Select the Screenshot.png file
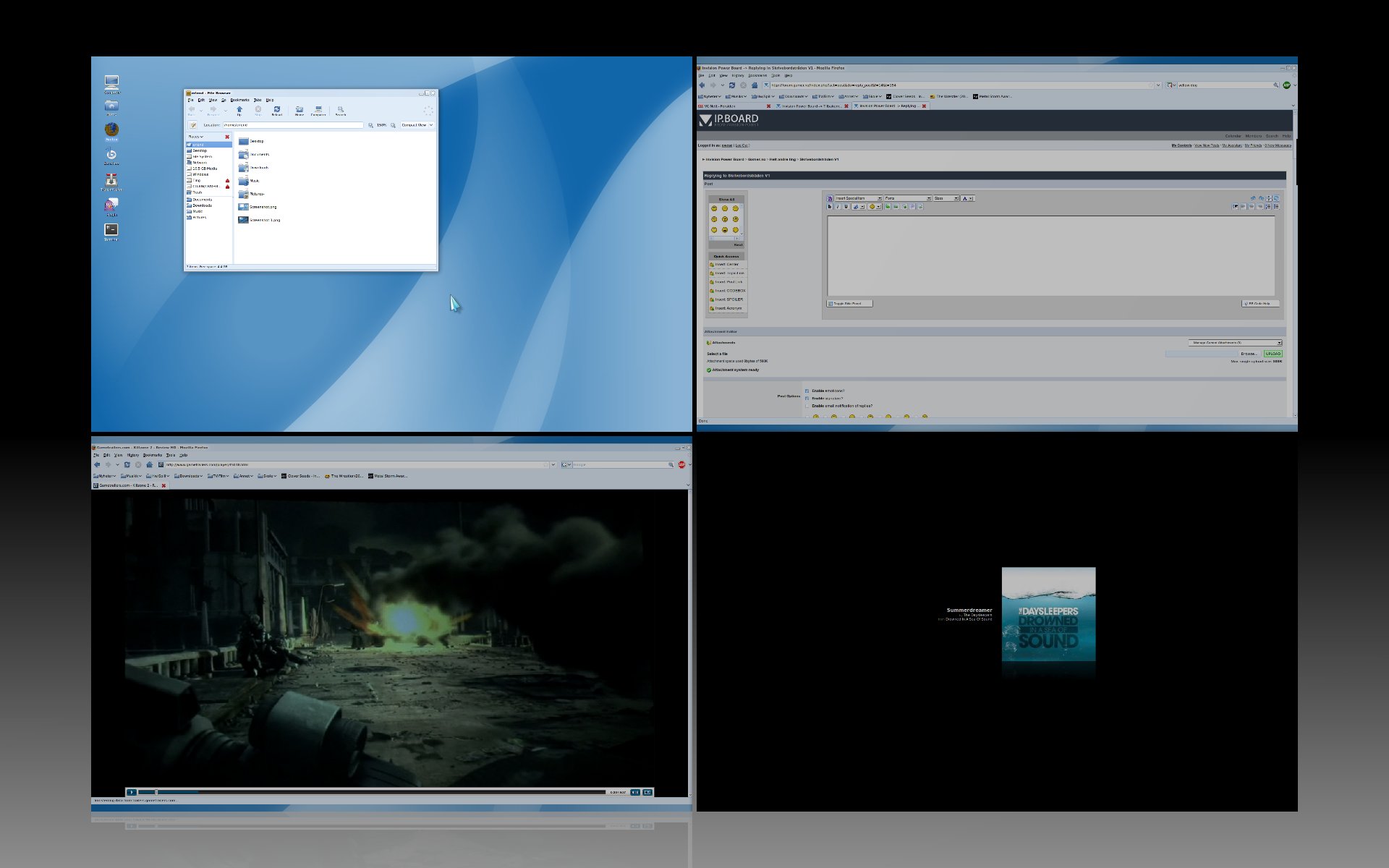Image resolution: width=1389 pixels, height=868 pixels. 258,207
